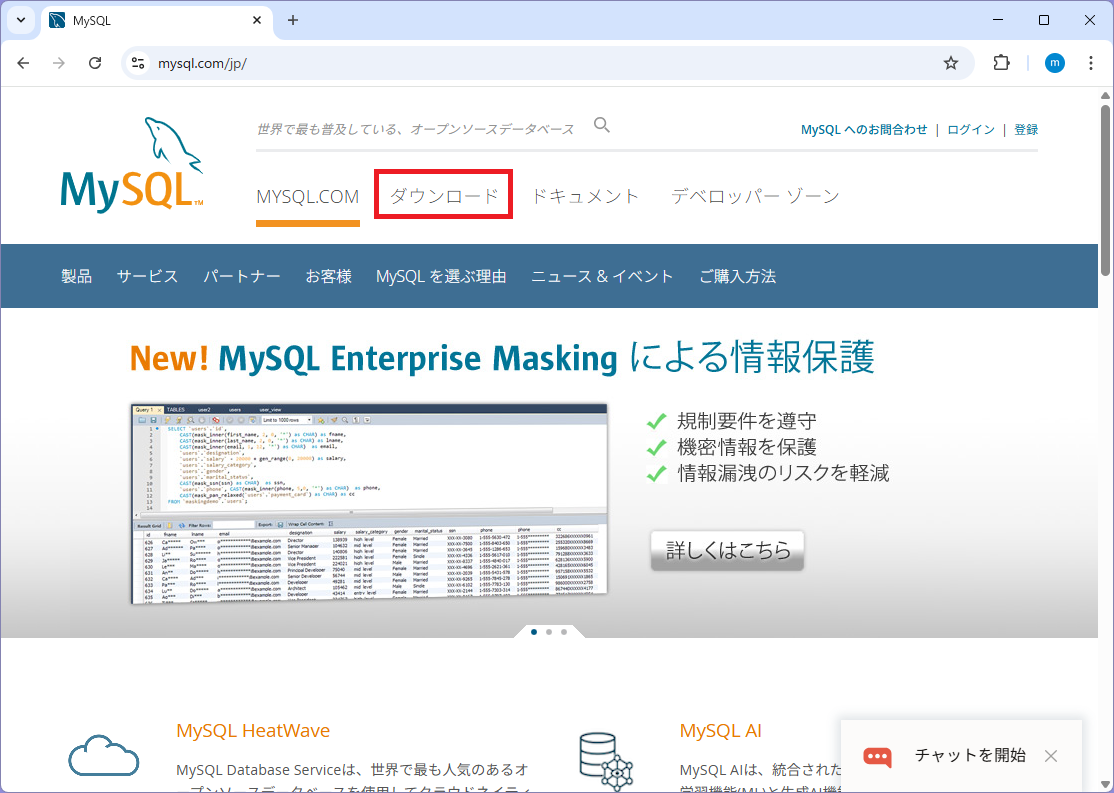This screenshot has width=1114, height=793.
Task: Select the second carousel dot
Action: point(548,632)
